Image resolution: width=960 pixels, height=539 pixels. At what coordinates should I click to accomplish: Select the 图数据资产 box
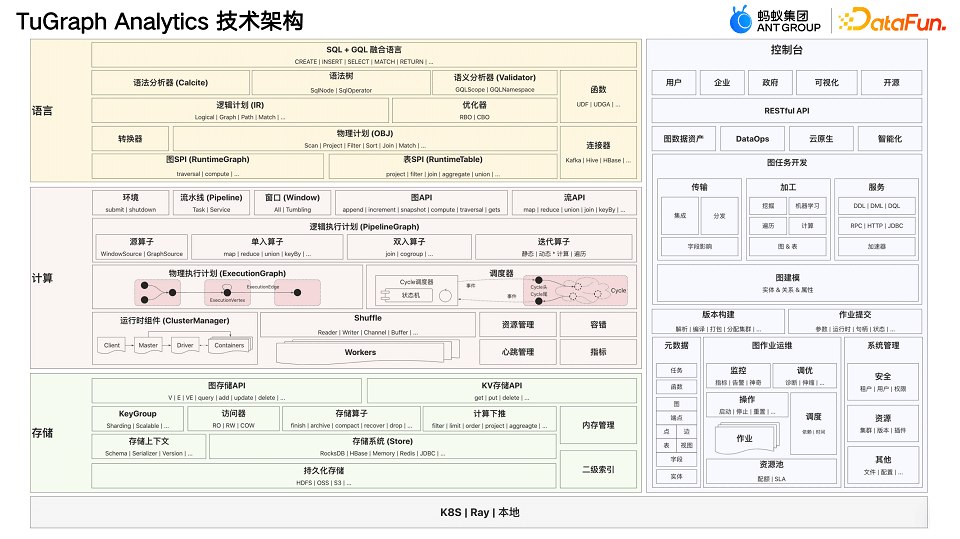684,139
